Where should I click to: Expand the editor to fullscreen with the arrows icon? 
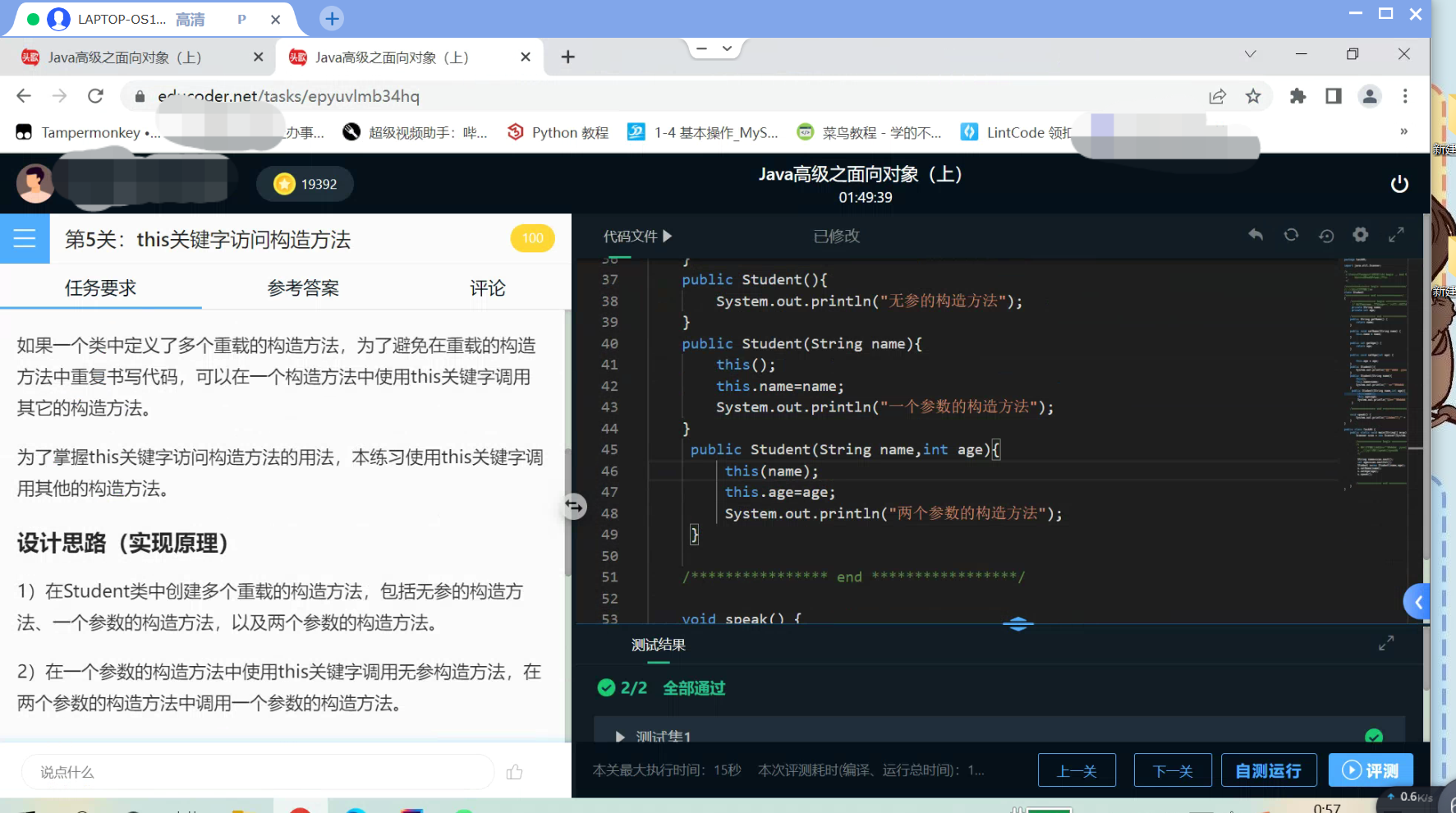click(x=1396, y=236)
